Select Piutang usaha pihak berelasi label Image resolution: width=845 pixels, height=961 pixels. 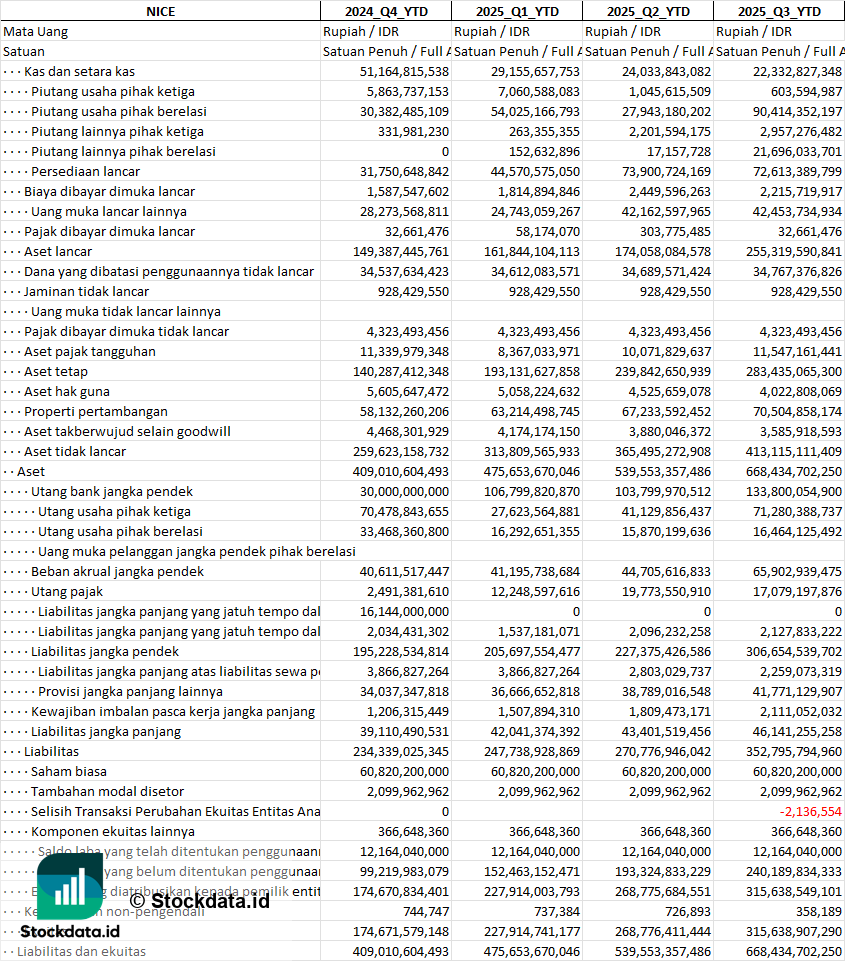point(119,112)
